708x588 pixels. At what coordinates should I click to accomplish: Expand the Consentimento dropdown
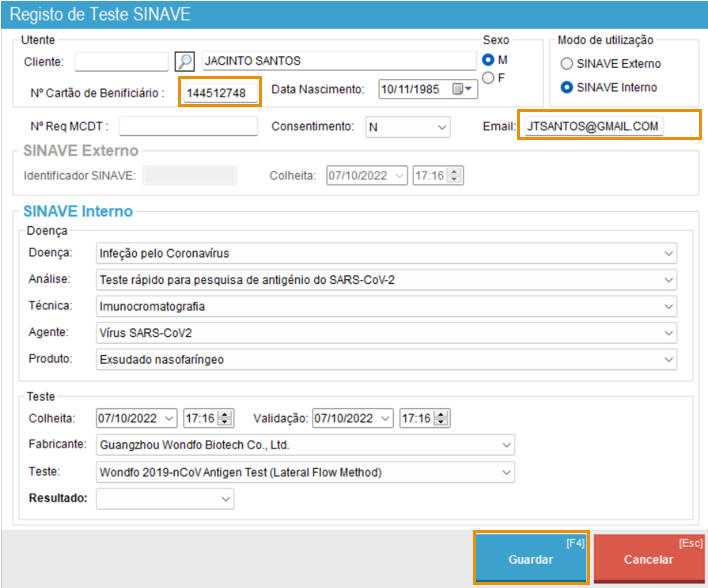coord(442,127)
